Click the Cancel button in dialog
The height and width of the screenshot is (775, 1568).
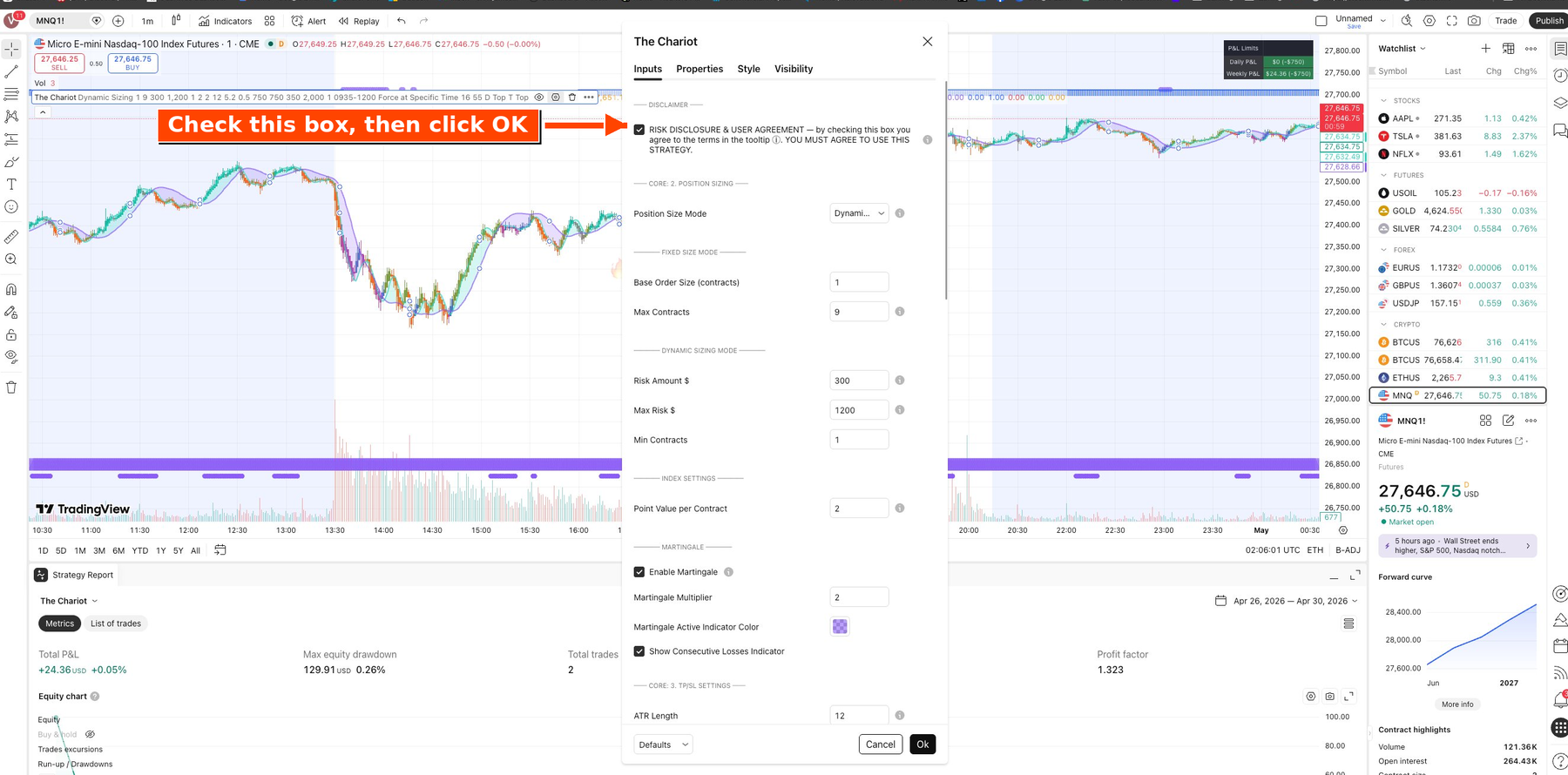880,745
